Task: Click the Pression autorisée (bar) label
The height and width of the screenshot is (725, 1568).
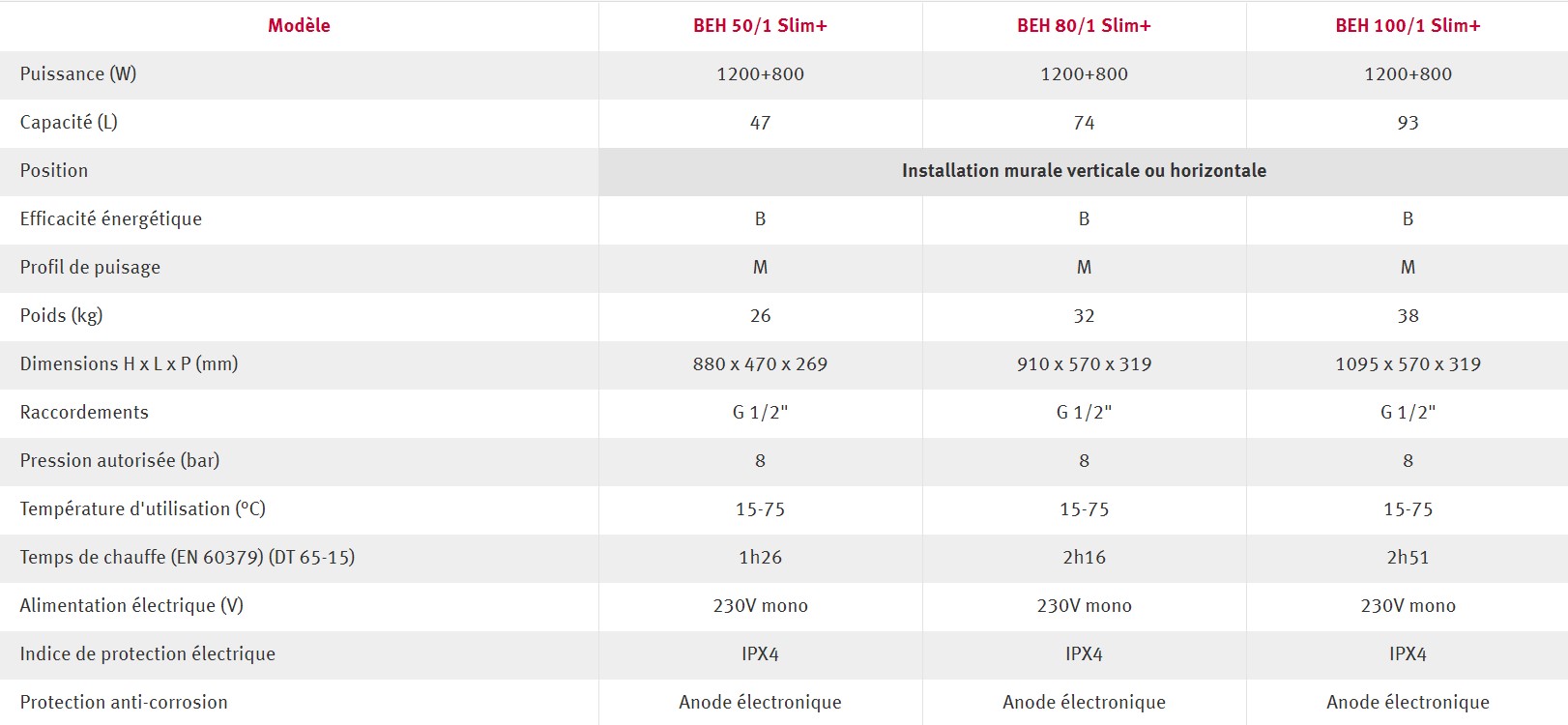Action: (x=120, y=461)
